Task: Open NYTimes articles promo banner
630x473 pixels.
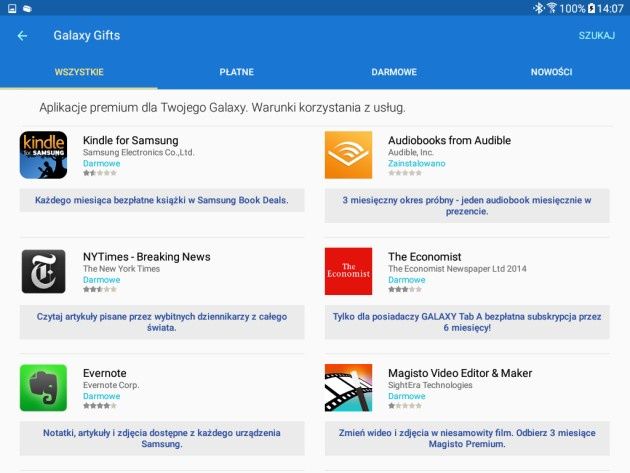Action: (x=162, y=322)
